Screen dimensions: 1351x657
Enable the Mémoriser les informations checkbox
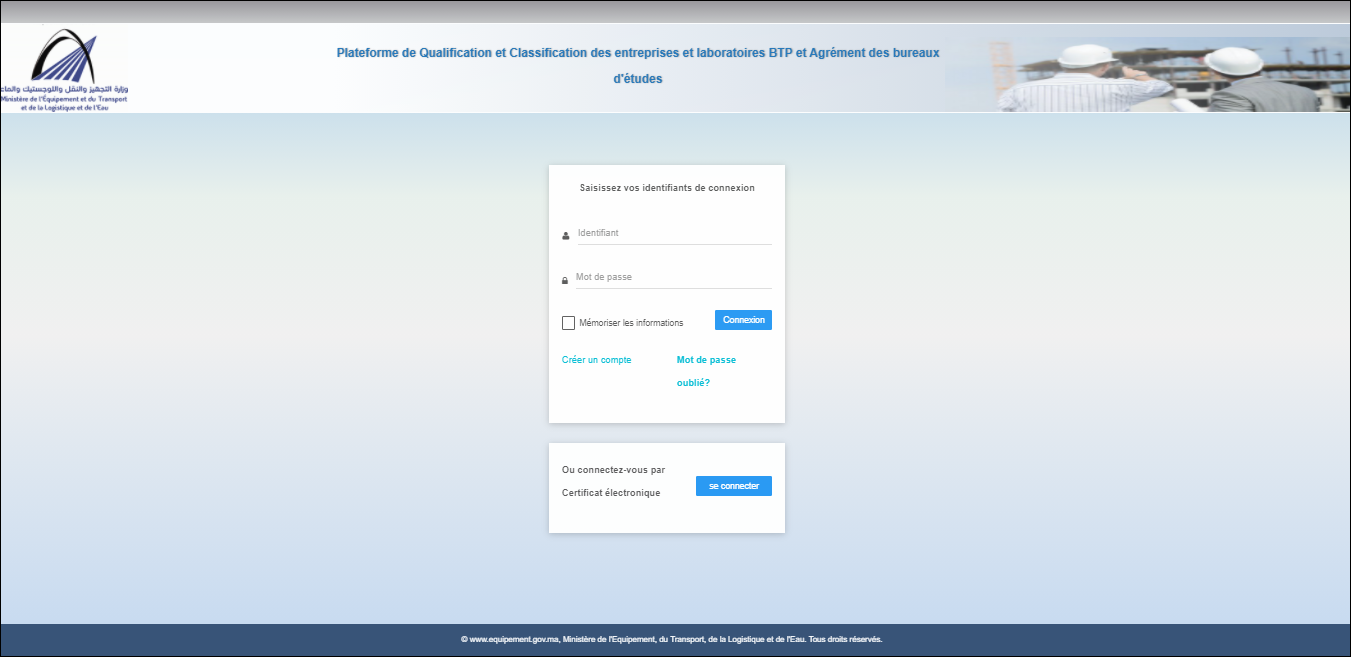pyautogui.click(x=569, y=323)
